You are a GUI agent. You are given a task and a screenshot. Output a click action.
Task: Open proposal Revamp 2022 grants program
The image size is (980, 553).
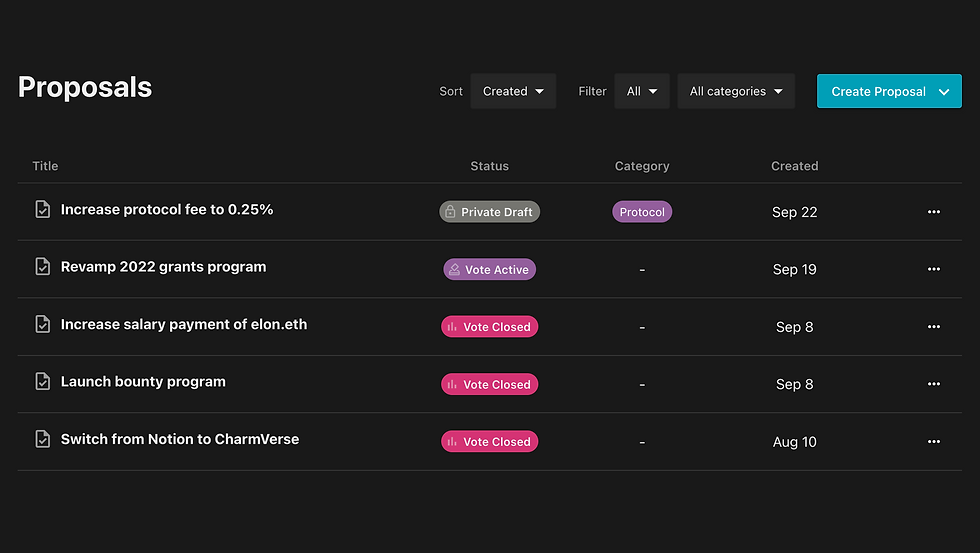(x=163, y=267)
